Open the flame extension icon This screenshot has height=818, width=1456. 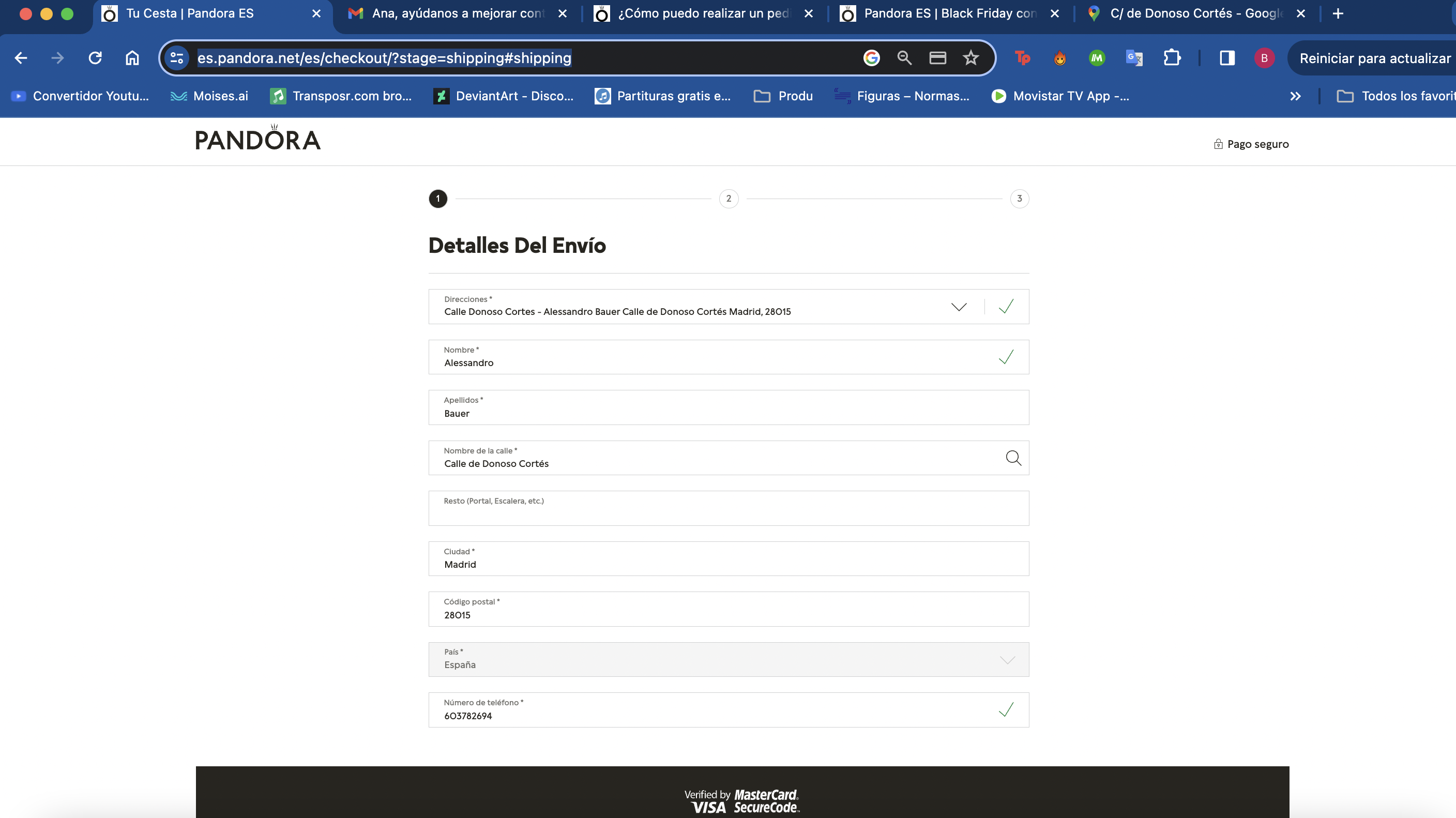(x=1060, y=58)
